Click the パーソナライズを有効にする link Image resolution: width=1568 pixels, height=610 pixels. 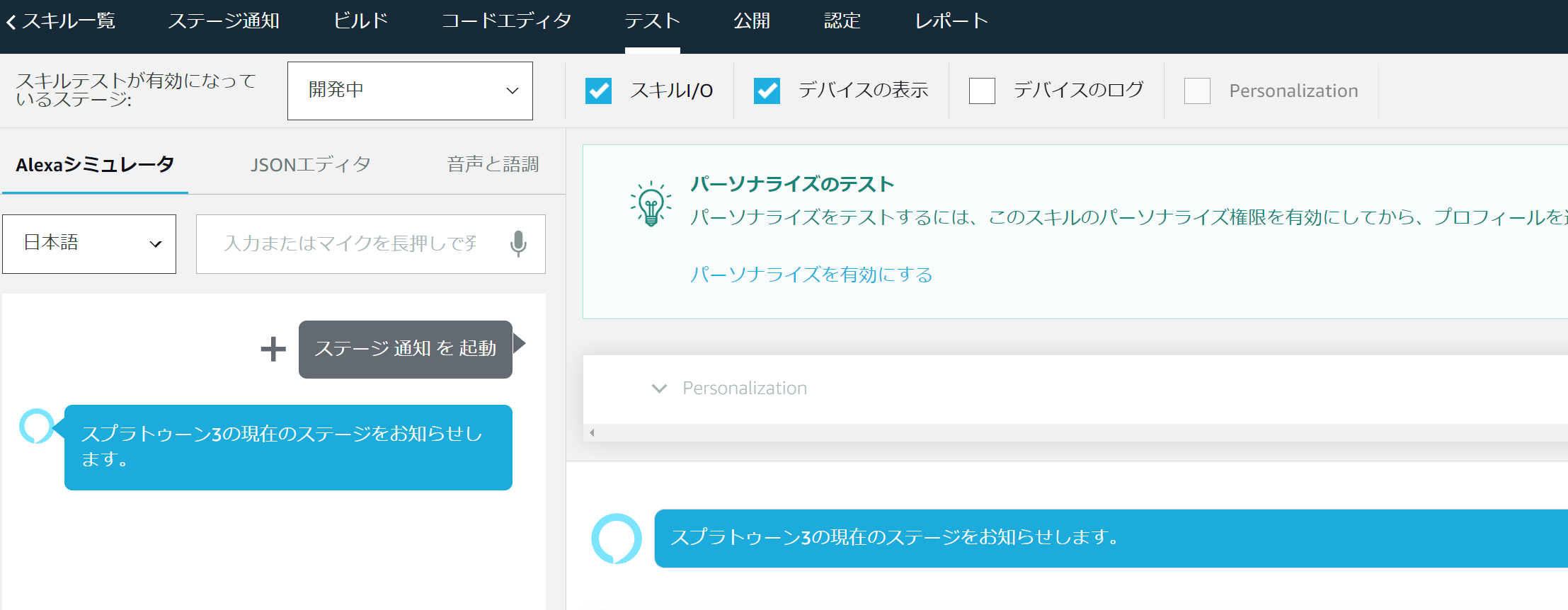pyautogui.click(x=811, y=275)
